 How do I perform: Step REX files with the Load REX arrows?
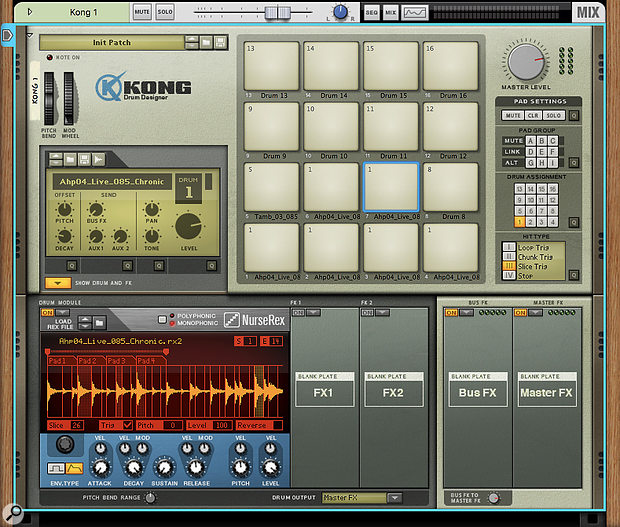point(85,323)
